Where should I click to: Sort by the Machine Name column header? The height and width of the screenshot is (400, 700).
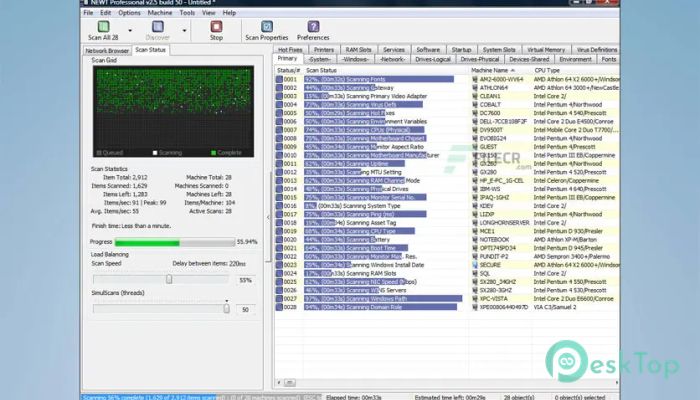click(x=500, y=71)
